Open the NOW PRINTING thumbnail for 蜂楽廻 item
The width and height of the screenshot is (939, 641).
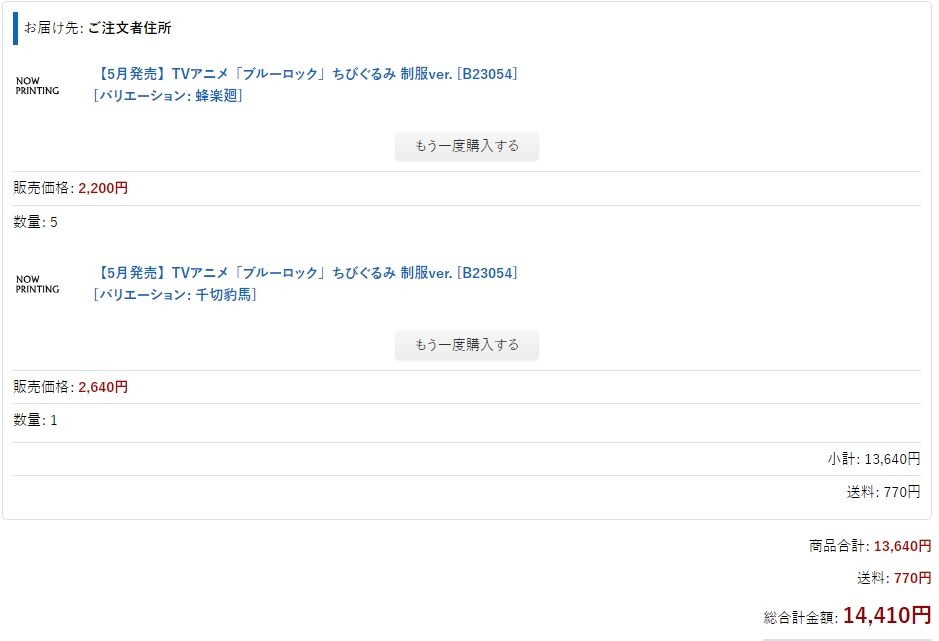pyautogui.click(x=37, y=86)
